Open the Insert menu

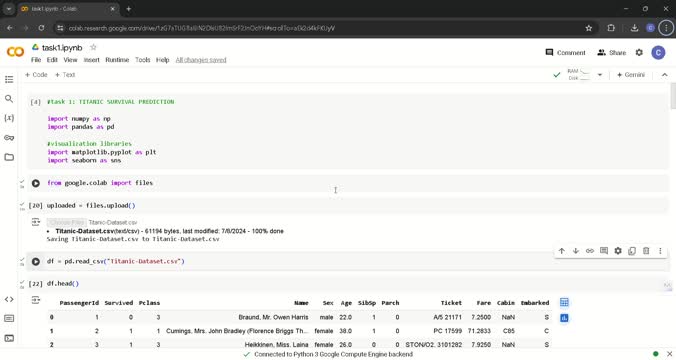point(91,60)
